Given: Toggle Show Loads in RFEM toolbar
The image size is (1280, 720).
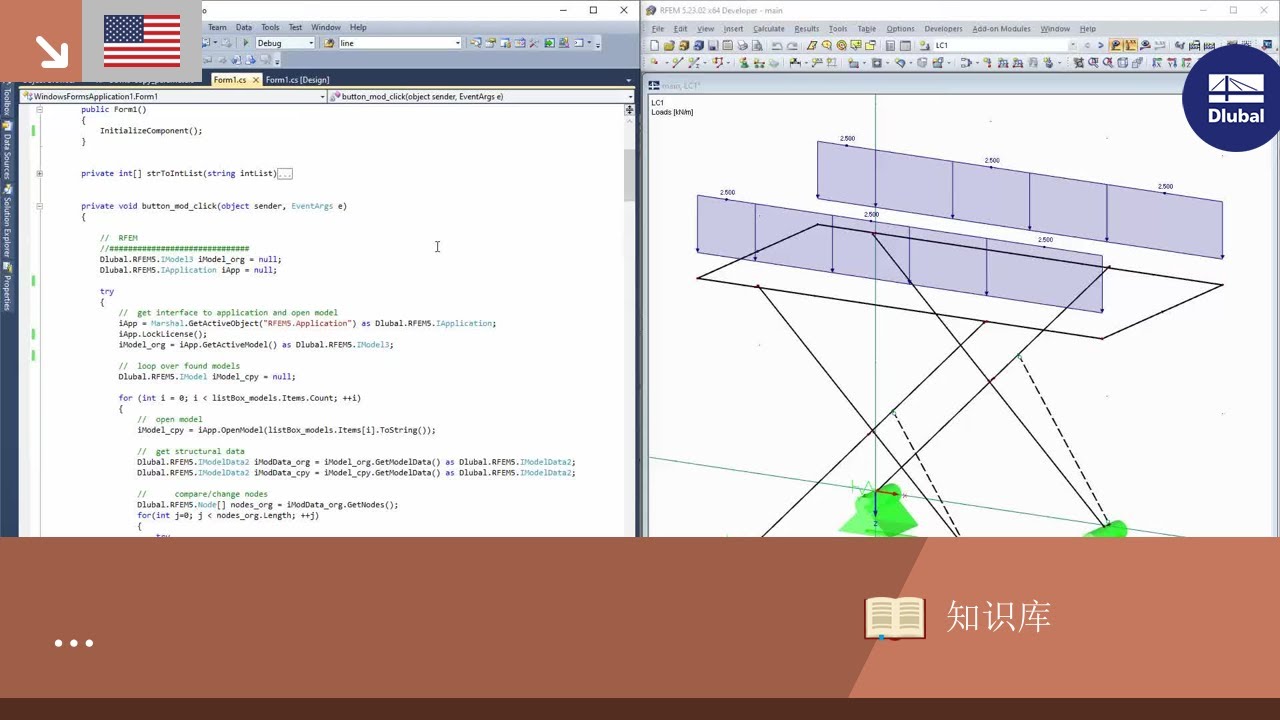Looking at the screenshot, I should pyautogui.click(x=1116, y=45).
